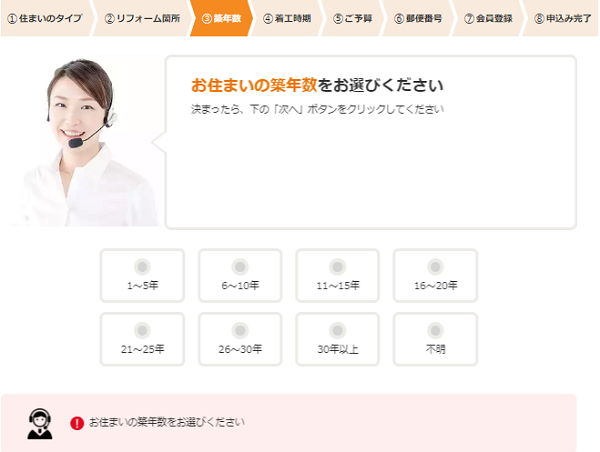Choose the 16～20年 building age
The height and width of the screenshot is (452, 600).
pyautogui.click(x=435, y=276)
